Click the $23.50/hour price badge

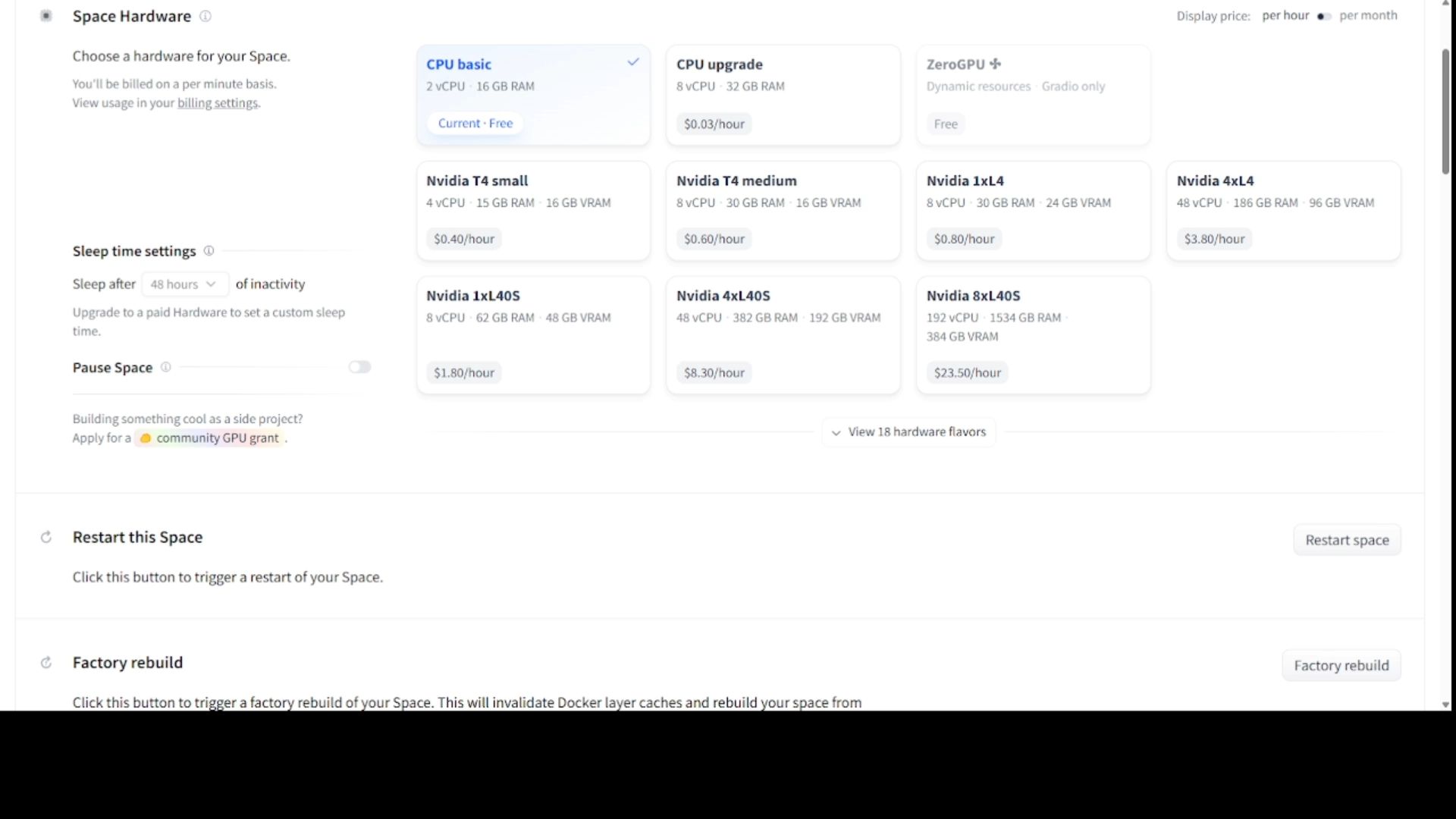pos(967,373)
